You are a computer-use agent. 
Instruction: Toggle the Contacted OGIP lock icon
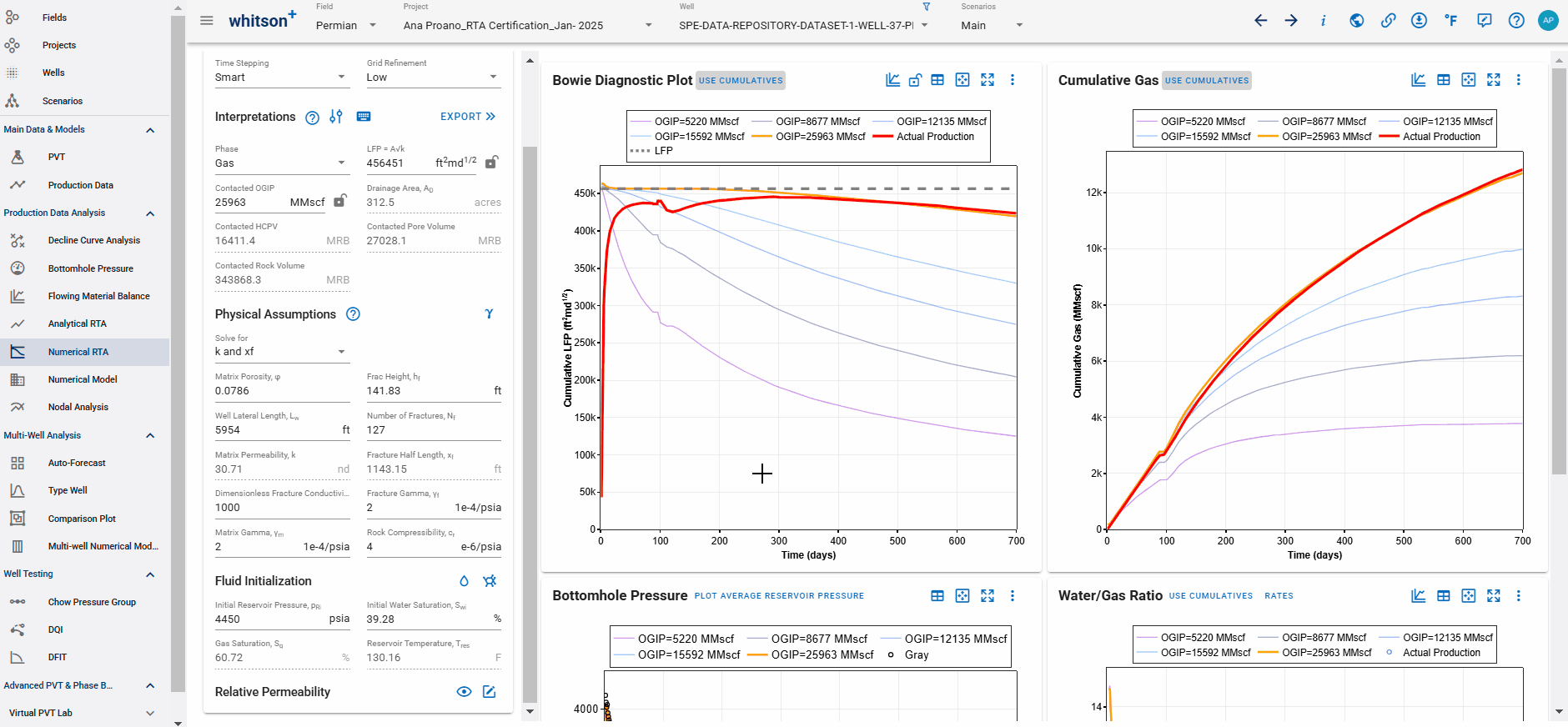[340, 201]
